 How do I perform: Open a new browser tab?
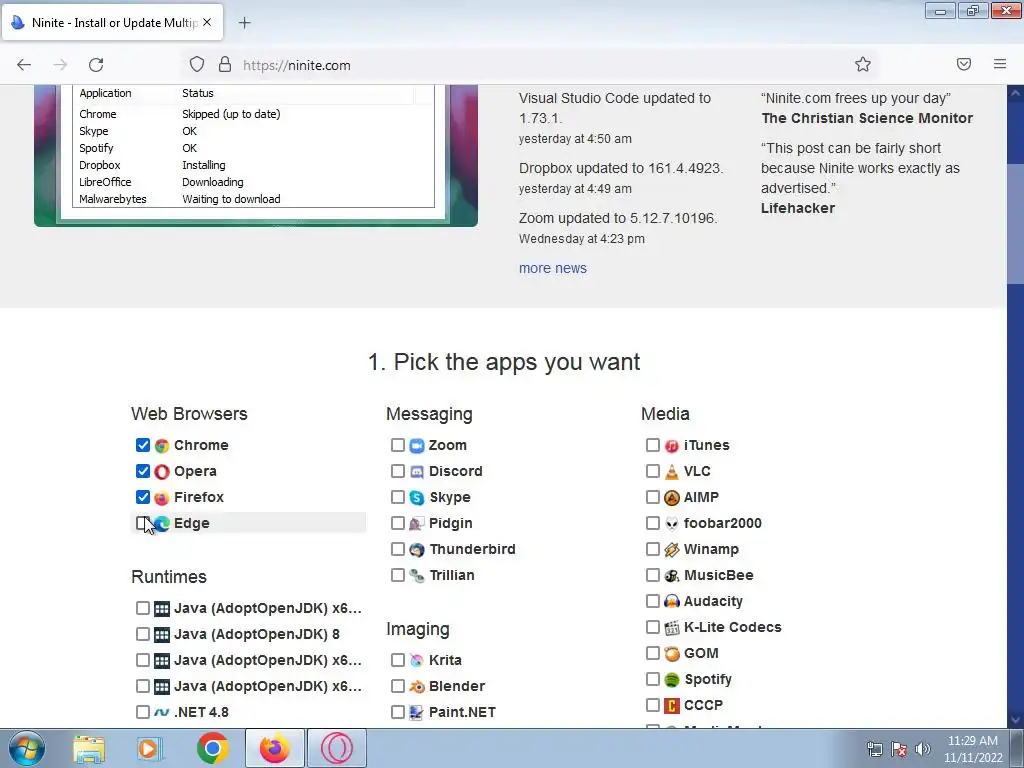[244, 23]
